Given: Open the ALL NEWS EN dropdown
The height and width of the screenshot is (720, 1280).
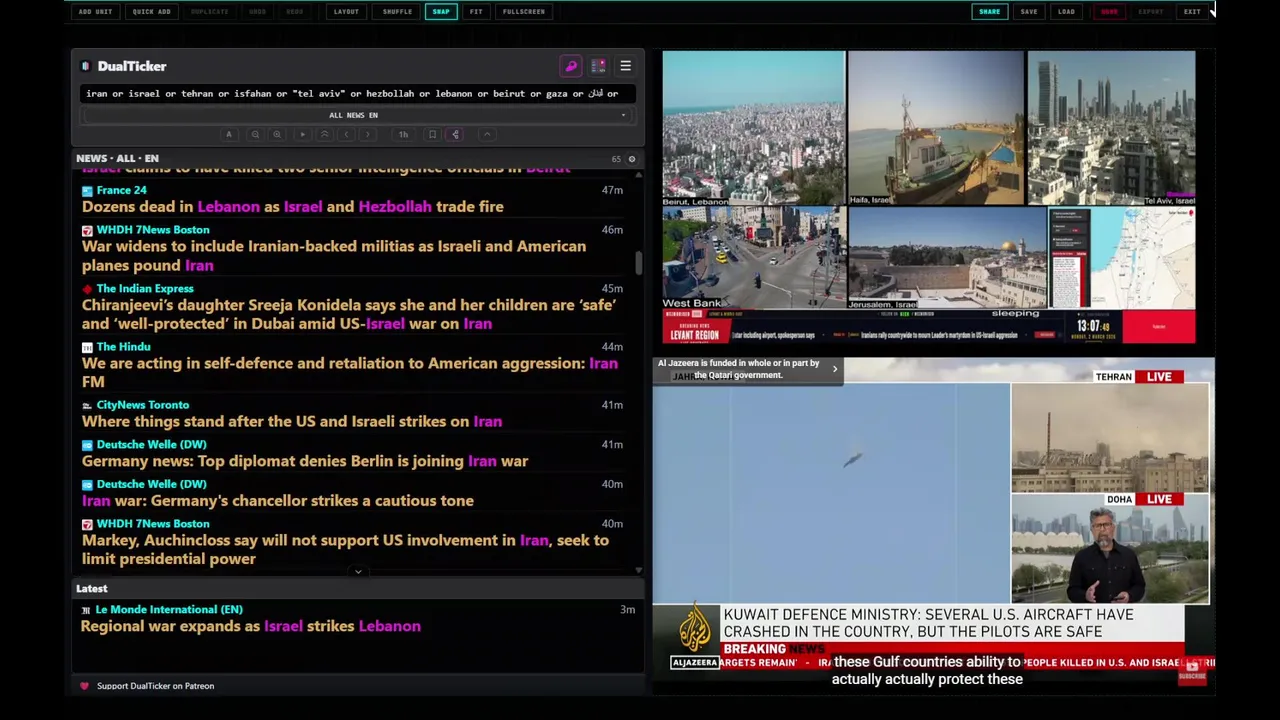Looking at the screenshot, I should pos(356,115).
